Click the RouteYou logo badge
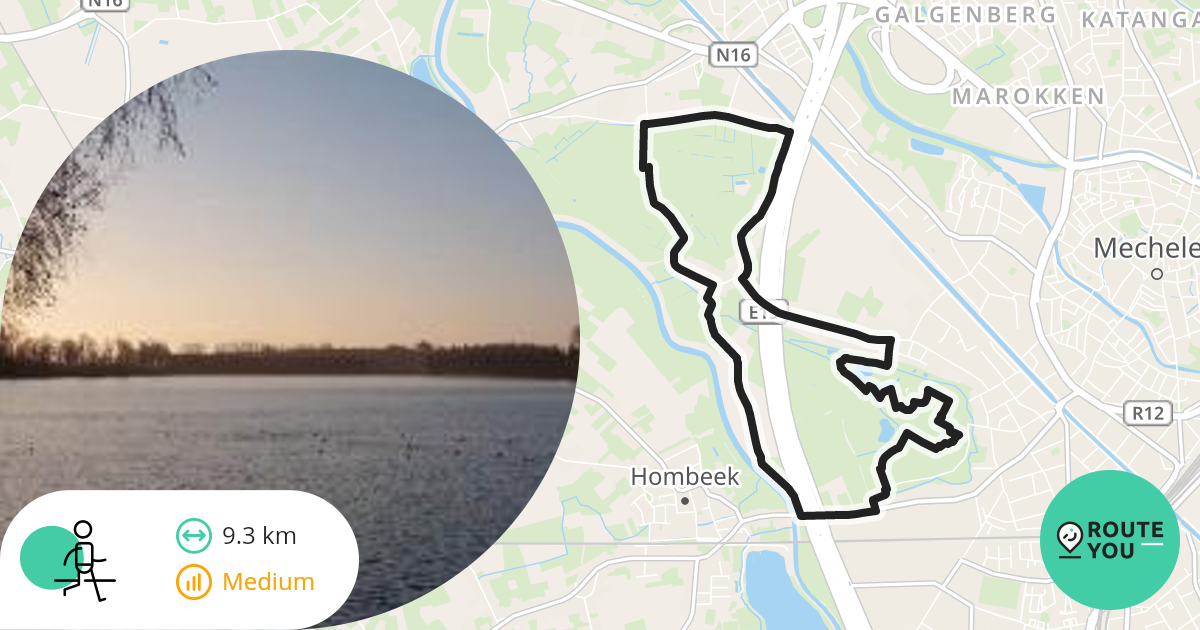 tap(1110, 540)
